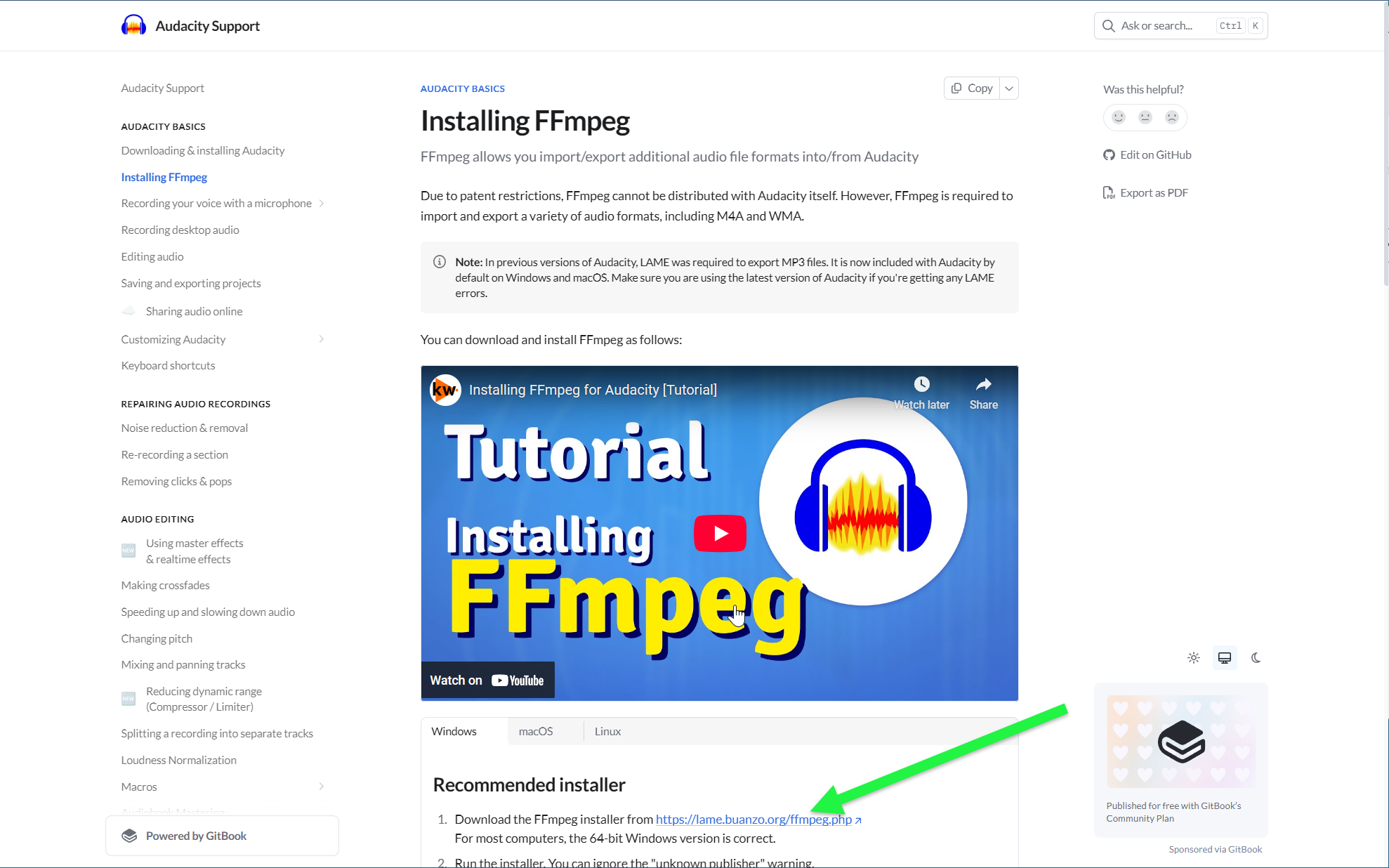Select the Linux tab
The image size is (1389, 868).
pyautogui.click(x=608, y=732)
